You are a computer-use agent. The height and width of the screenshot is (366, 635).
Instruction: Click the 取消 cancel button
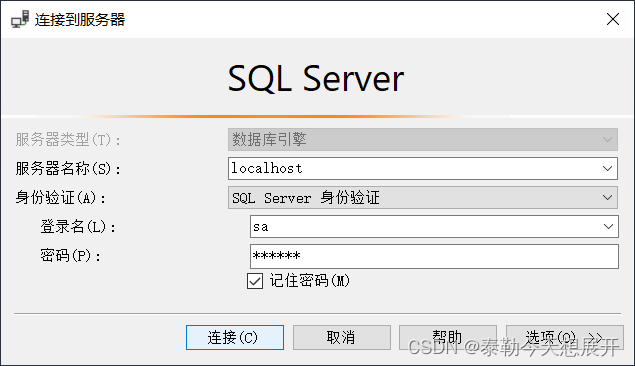click(342, 337)
